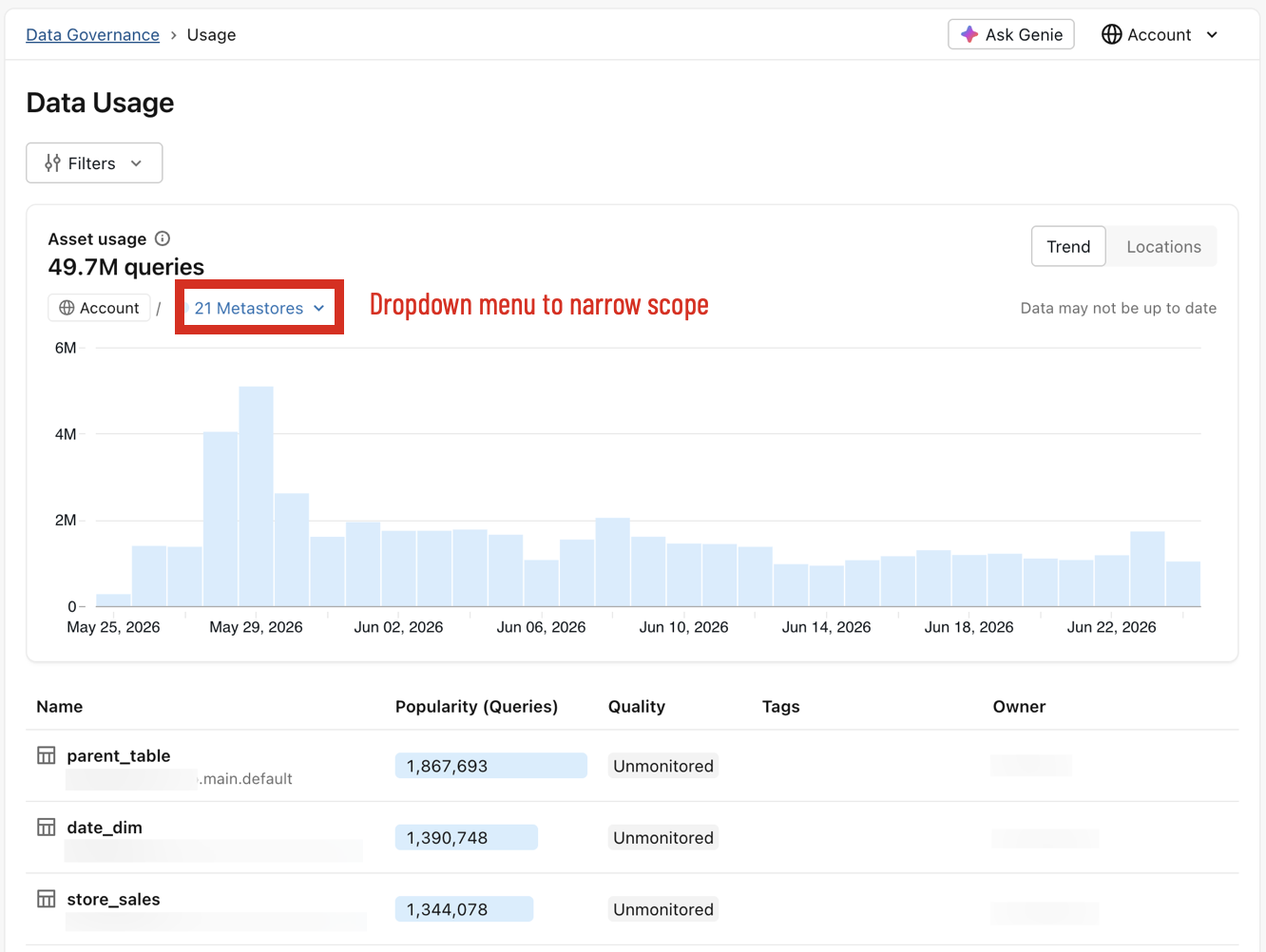Image resolution: width=1266 pixels, height=952 pixels.
Task: Click the Ask Genie button
Action: point(1011,34)
